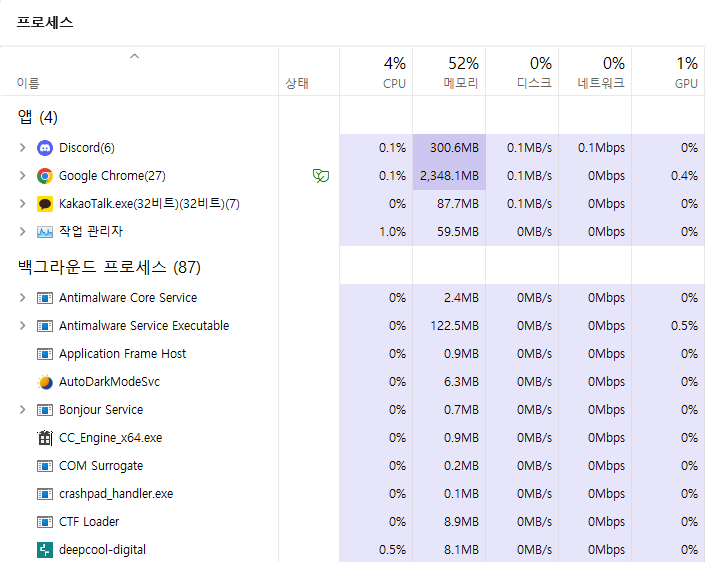Click the AutoDarkModeSvc sun-moon icon
Viewport: 706px width, 562px height.
(45, 382)
